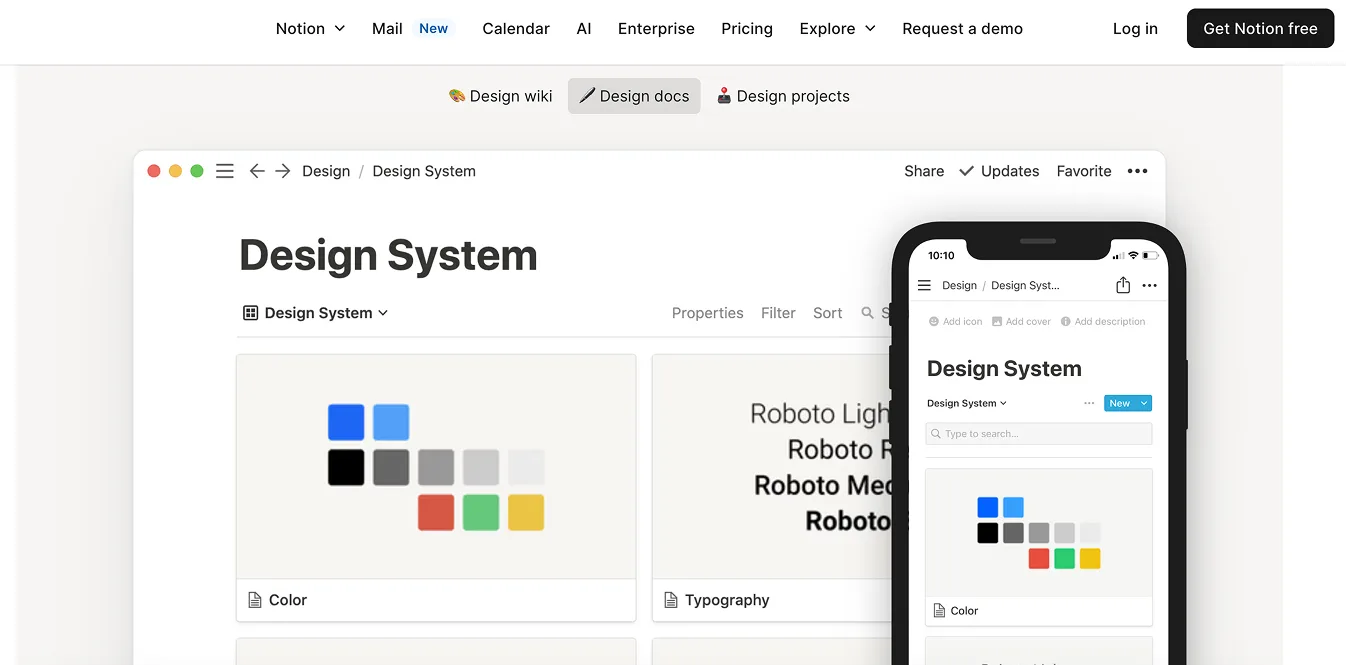
Task: Click the page icon beside Typography card
Action: point(671,600)
